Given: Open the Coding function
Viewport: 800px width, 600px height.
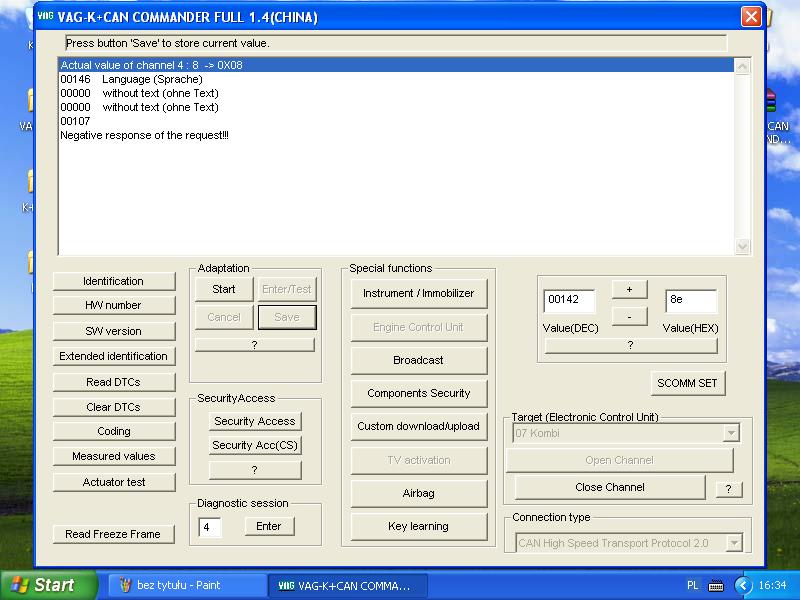Looking at the screenshot, I should tap(114, 431).
